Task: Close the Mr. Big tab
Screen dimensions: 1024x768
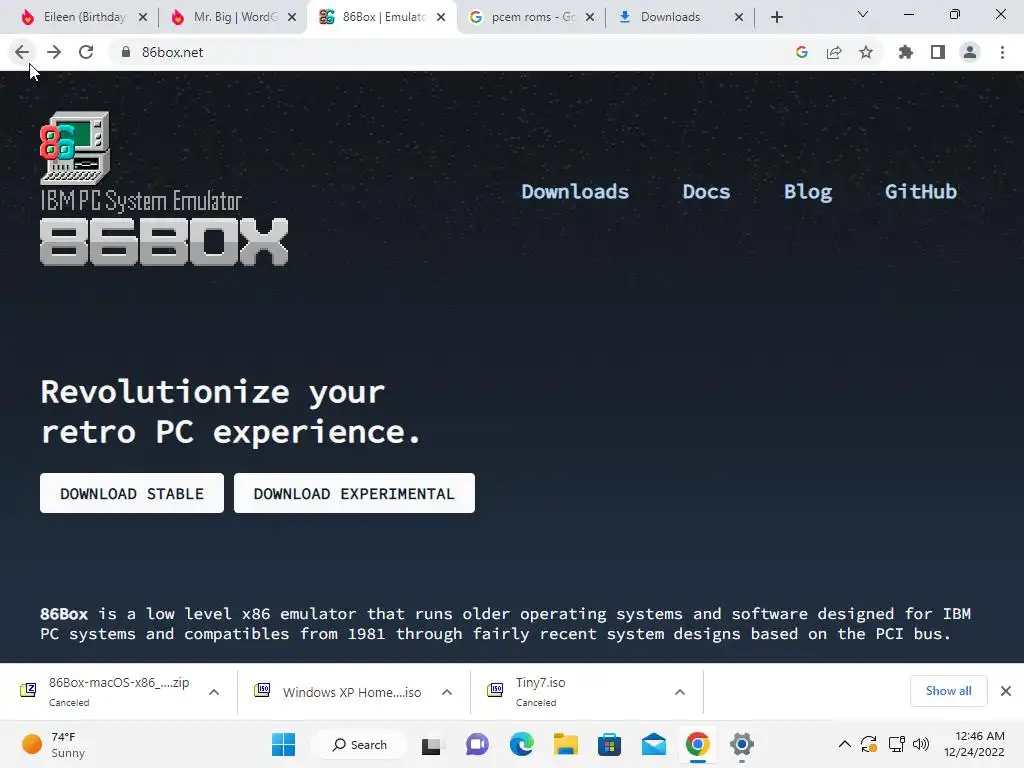Action: click(x=292, y=17)
